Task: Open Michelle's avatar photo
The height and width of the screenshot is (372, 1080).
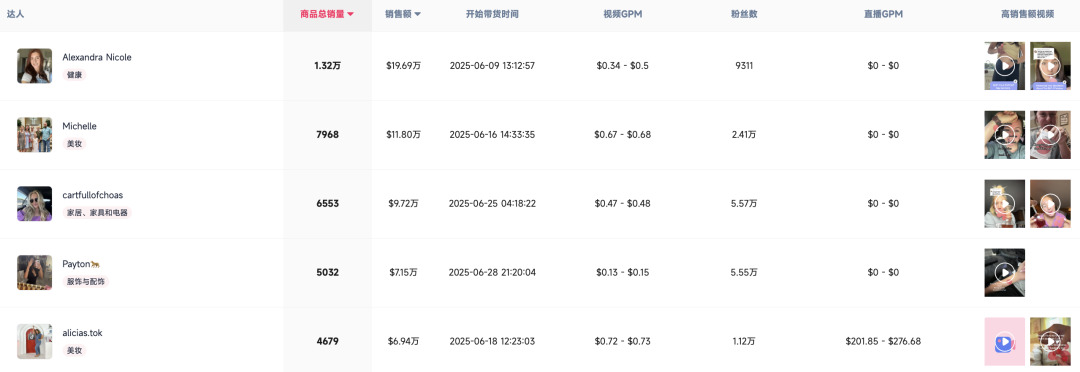Action: 34,134
